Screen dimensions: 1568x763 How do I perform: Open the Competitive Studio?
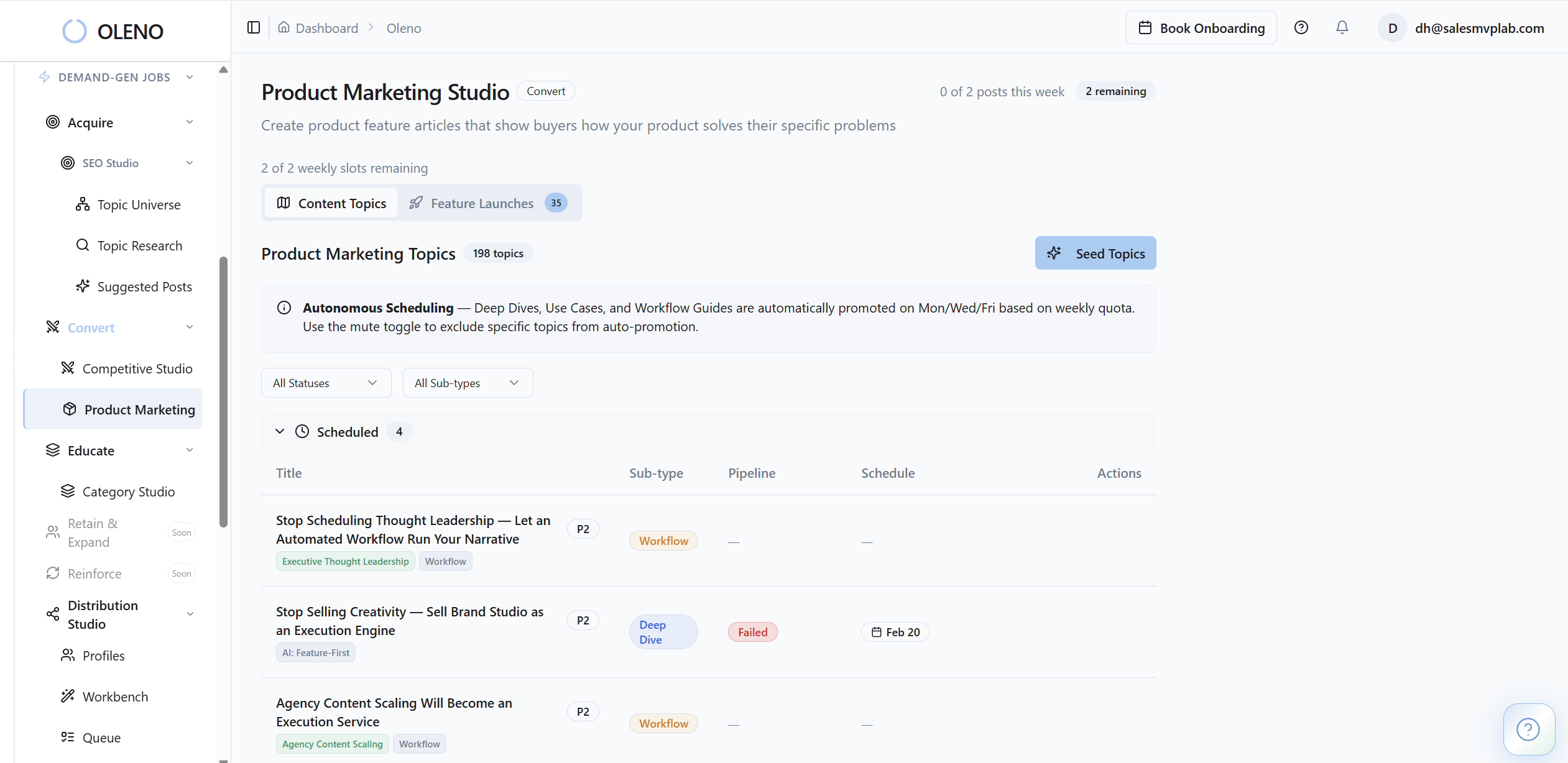[137, 368]
